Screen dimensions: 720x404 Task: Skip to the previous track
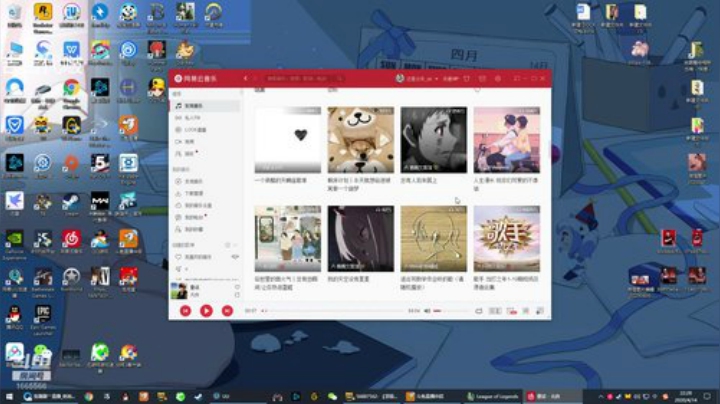pos(186,311)
